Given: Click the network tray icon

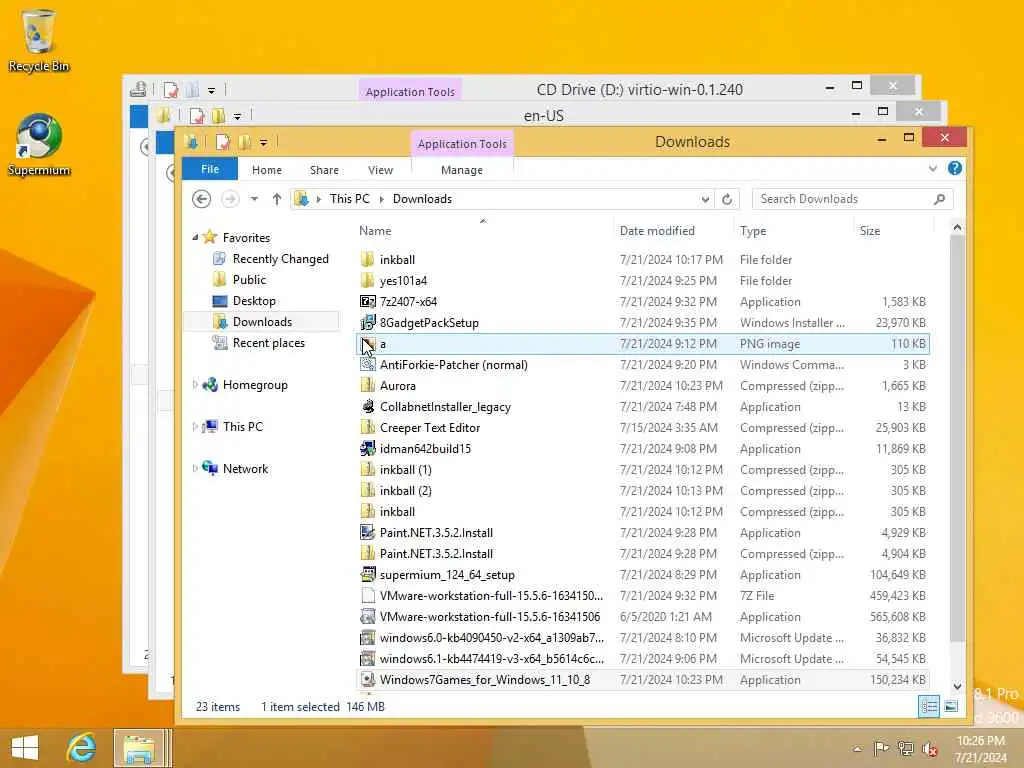Looking at the screenshot, I should (x=905, y=748).
